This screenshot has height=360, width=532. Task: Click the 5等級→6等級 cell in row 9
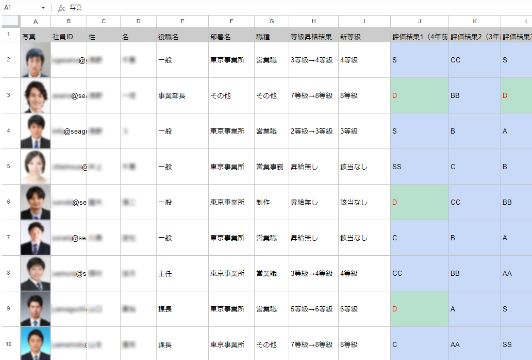point(314,309)
